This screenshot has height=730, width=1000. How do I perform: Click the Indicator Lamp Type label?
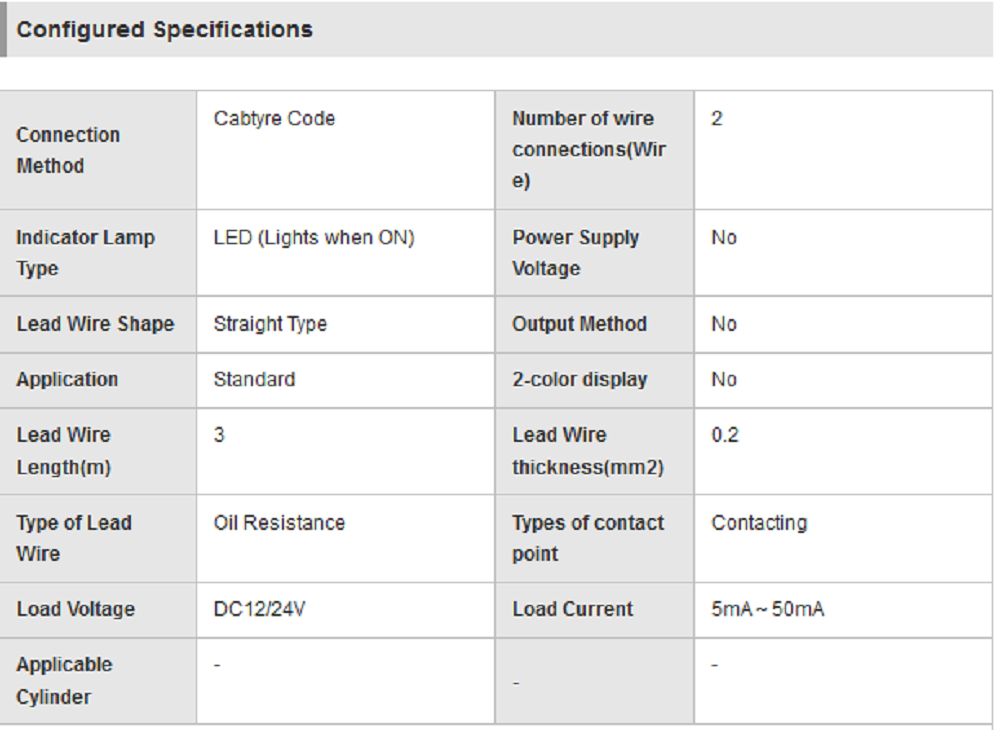coord(85,253)
